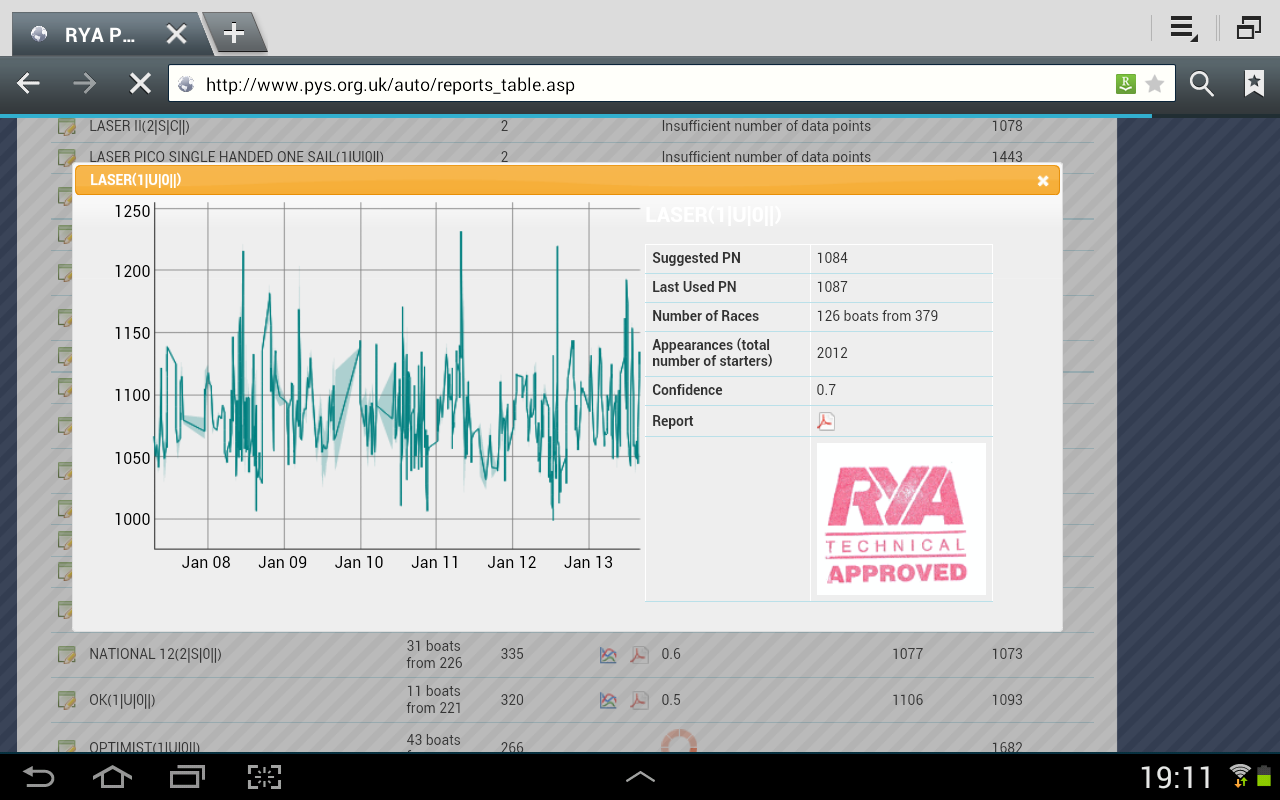Select the Last Used PN value 1087
The image size is (1280, 800).
pos(832,287)
